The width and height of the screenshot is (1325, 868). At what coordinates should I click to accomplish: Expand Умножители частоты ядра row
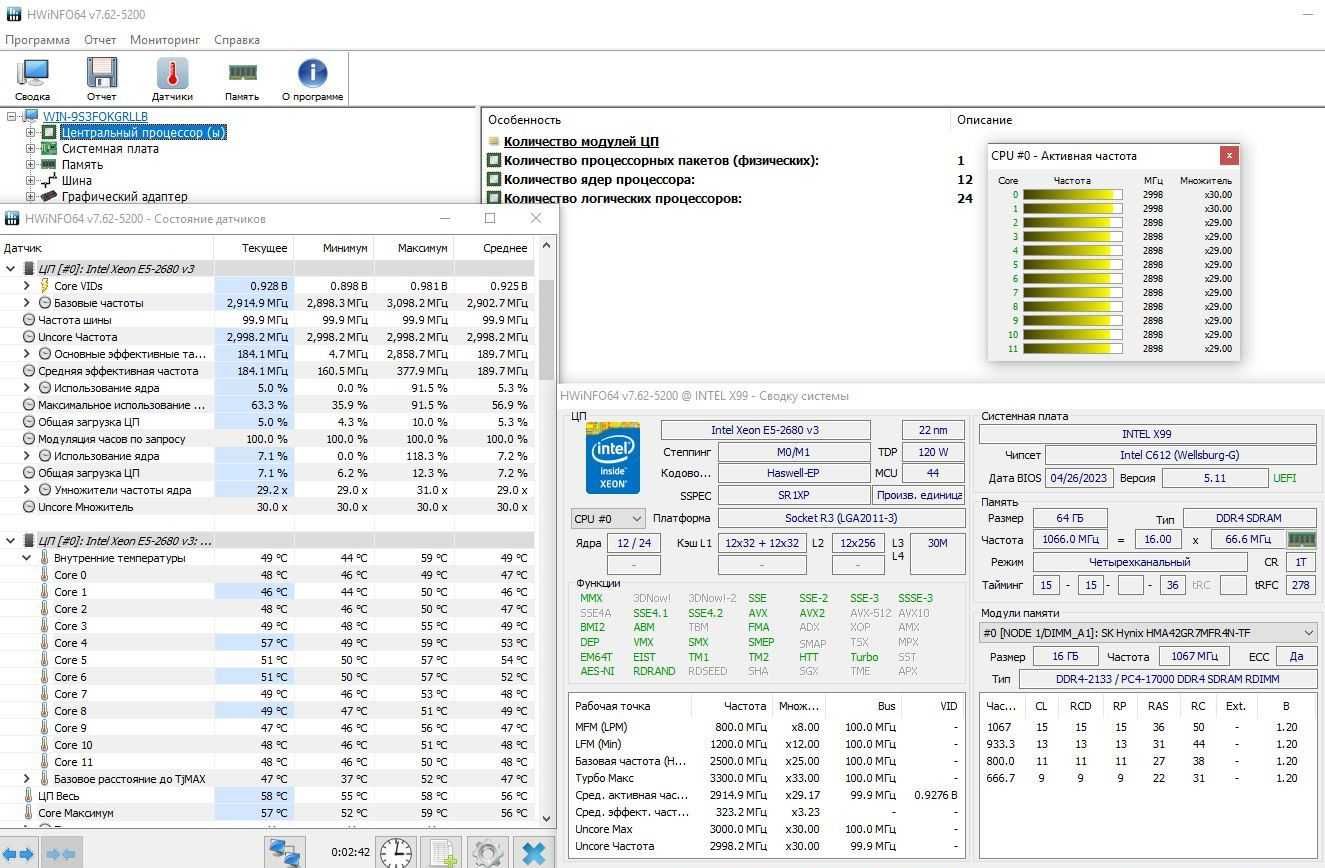coord(27,490)
